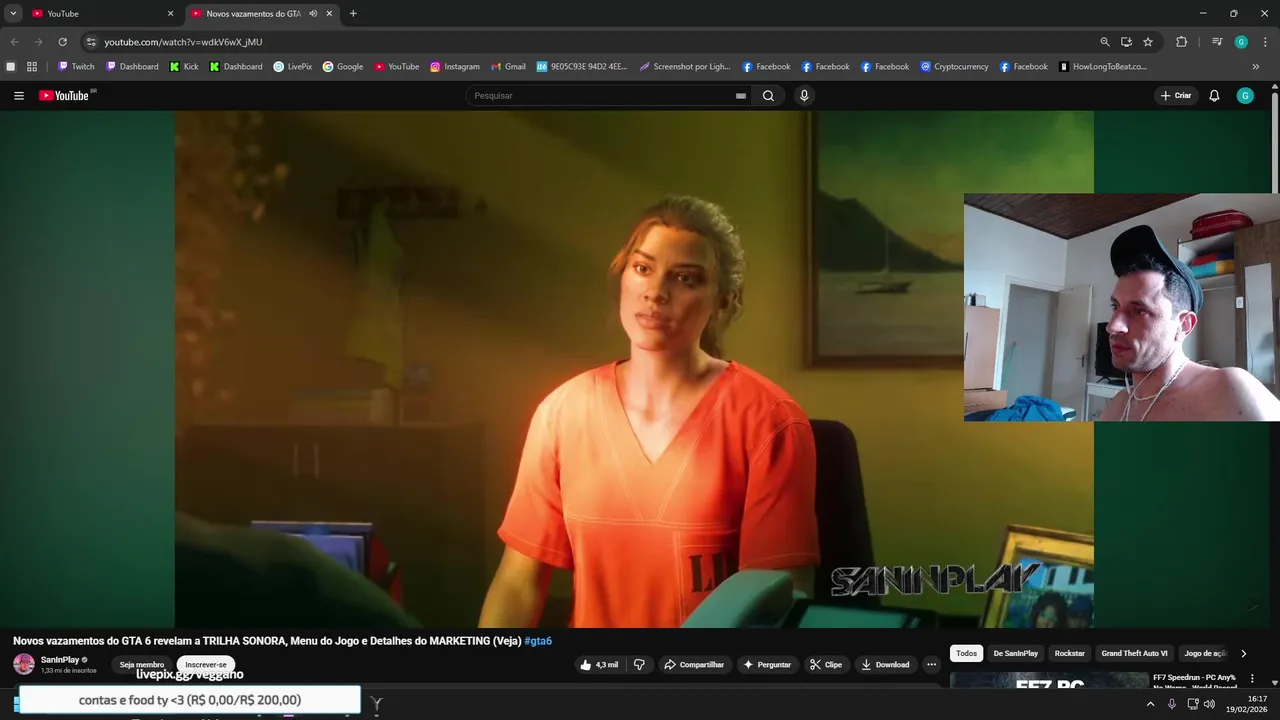Click the #gta6 hashtag link
1280x720 pixels.
tap(538, 641)
